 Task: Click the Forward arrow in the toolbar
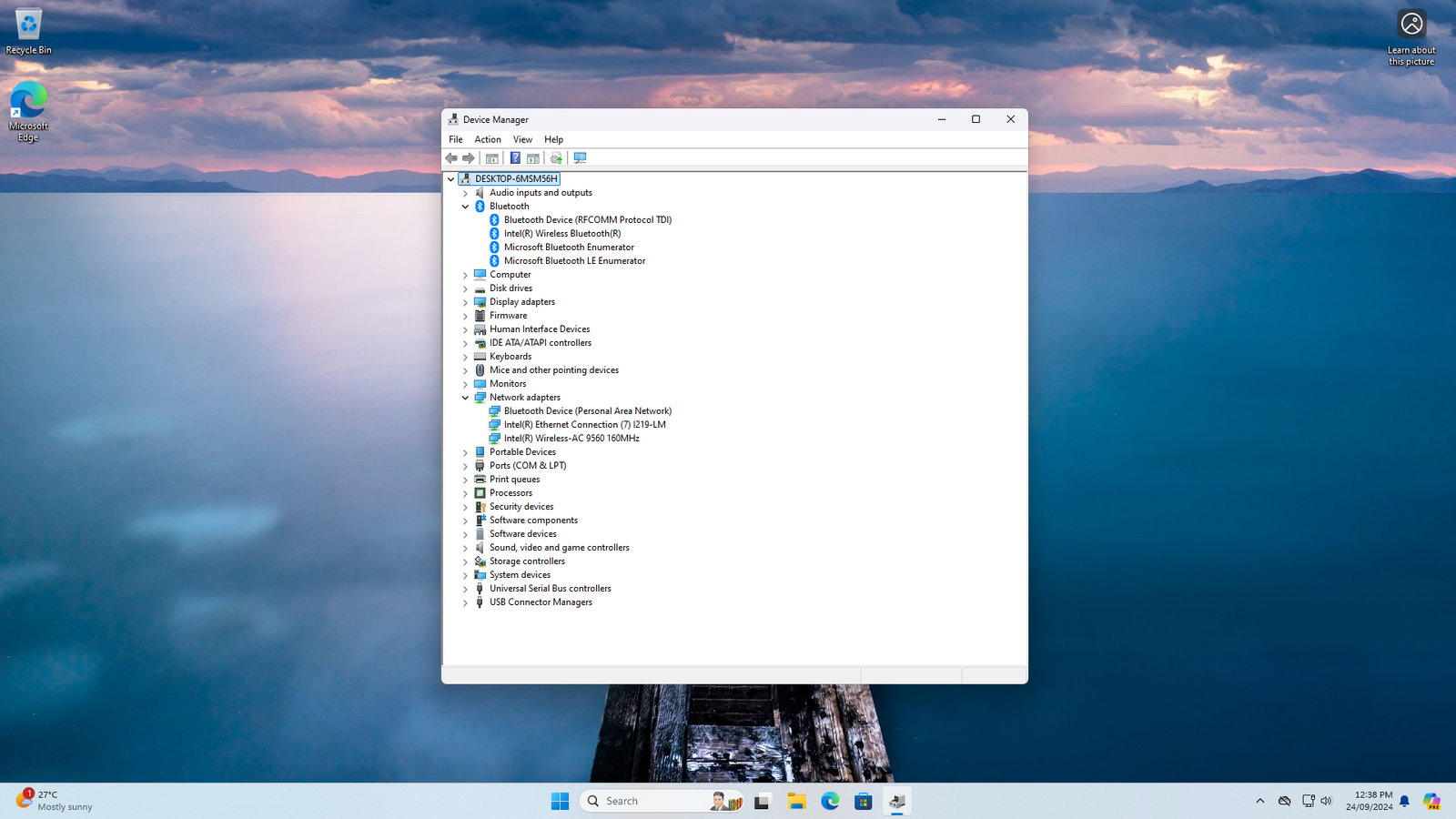[x=469, y=158]
